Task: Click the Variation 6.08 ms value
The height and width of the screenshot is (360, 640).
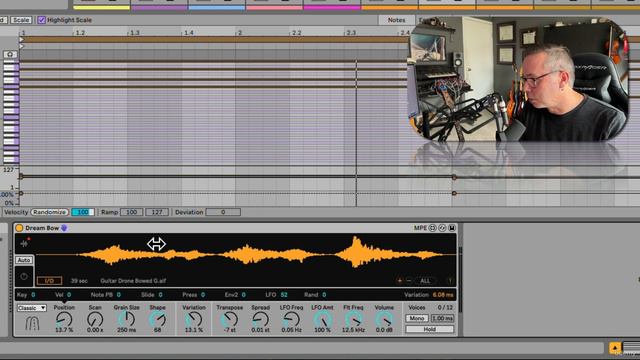Action: click(x=443, y=295)
